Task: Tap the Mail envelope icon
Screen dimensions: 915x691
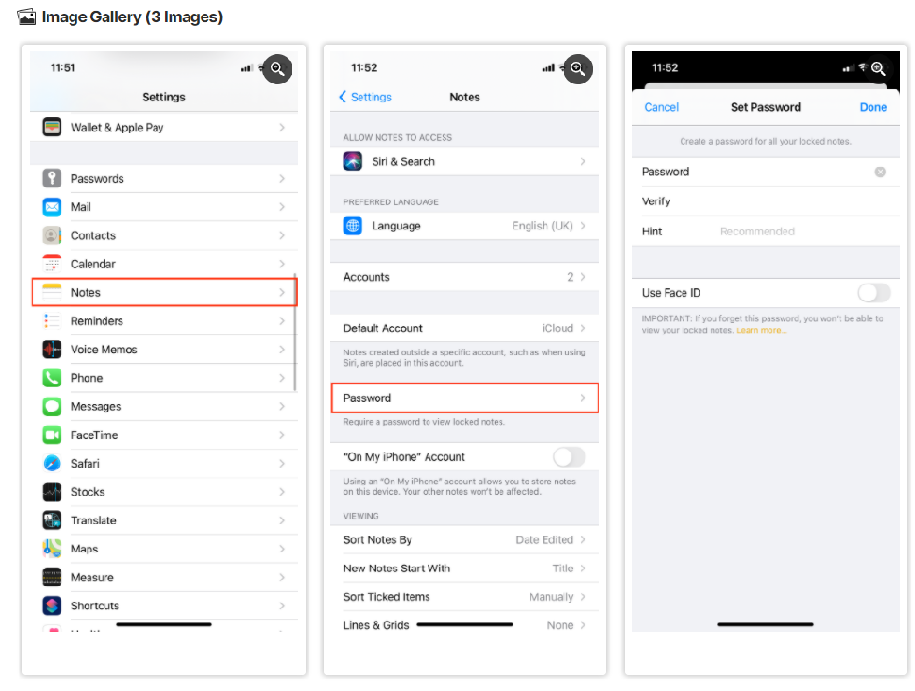Action: point(52,207)
